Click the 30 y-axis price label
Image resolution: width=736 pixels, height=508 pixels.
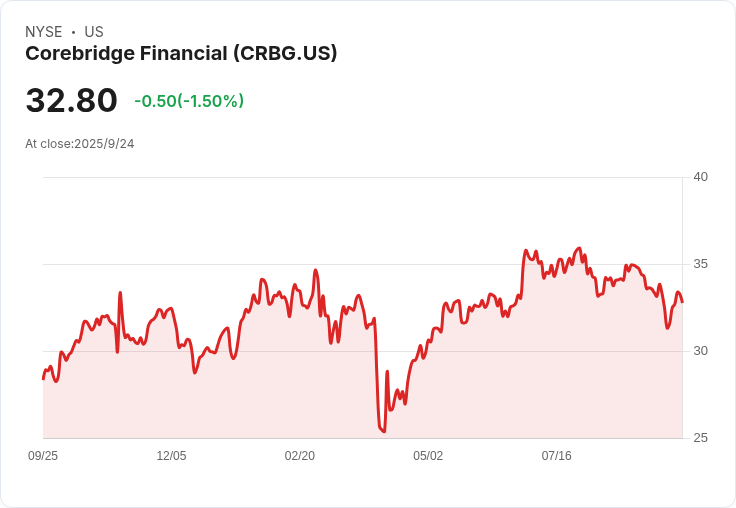point(700,351)
